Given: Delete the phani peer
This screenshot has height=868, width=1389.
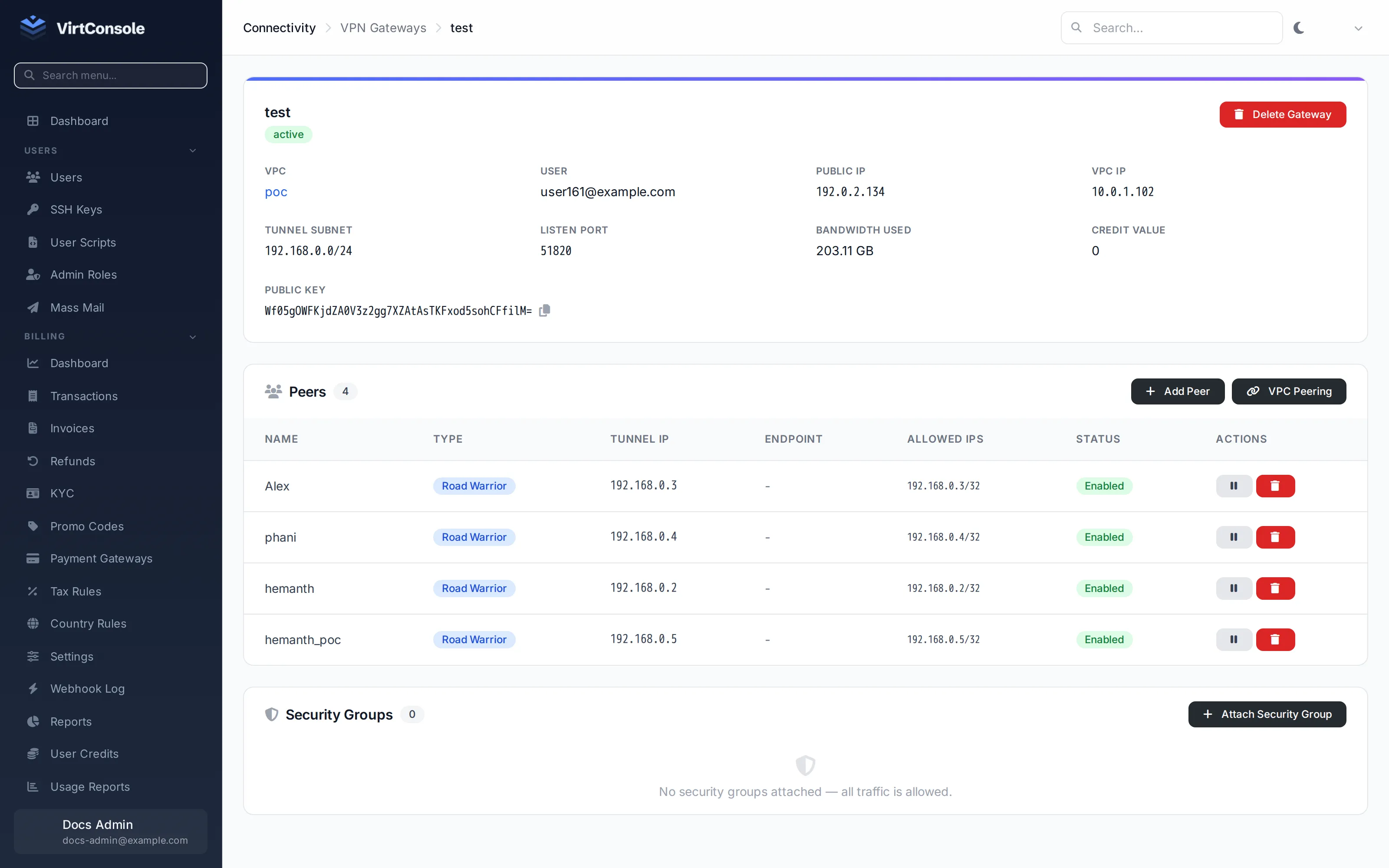Looking at the screenshot, I should pos(1275,537).
